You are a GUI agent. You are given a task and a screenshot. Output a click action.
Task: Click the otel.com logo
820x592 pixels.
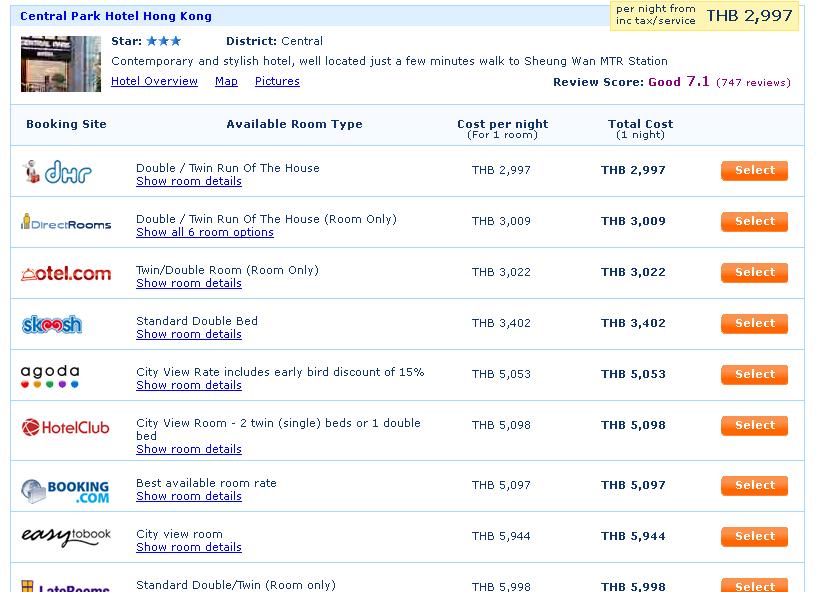click(66, 274)
